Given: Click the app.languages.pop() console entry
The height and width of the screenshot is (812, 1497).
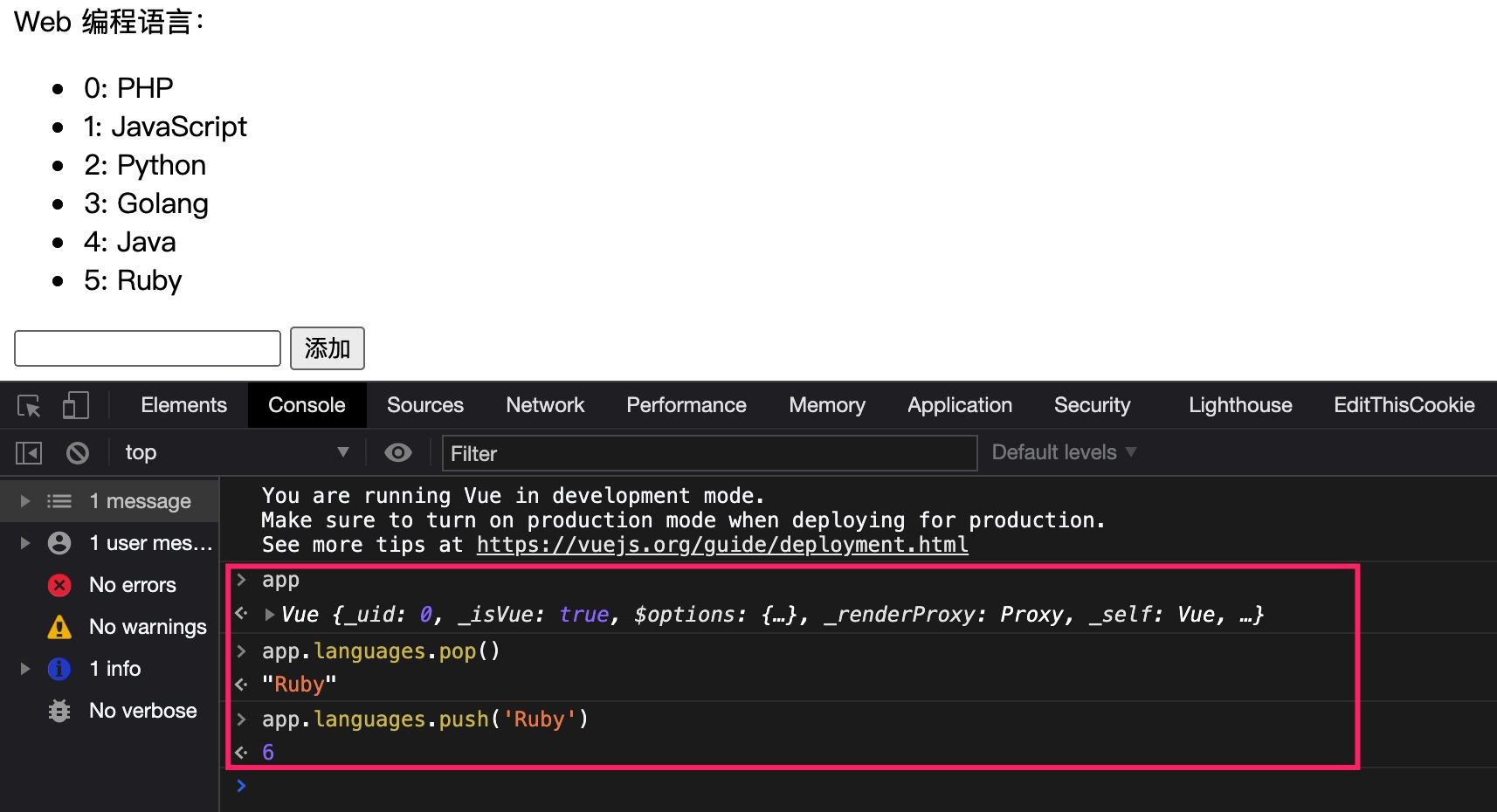Looking at the screenshot, I should coord(381,651).
